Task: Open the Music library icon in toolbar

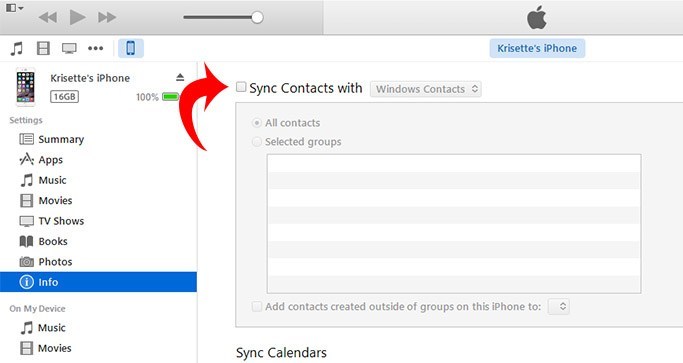Action: click(17, 48)
